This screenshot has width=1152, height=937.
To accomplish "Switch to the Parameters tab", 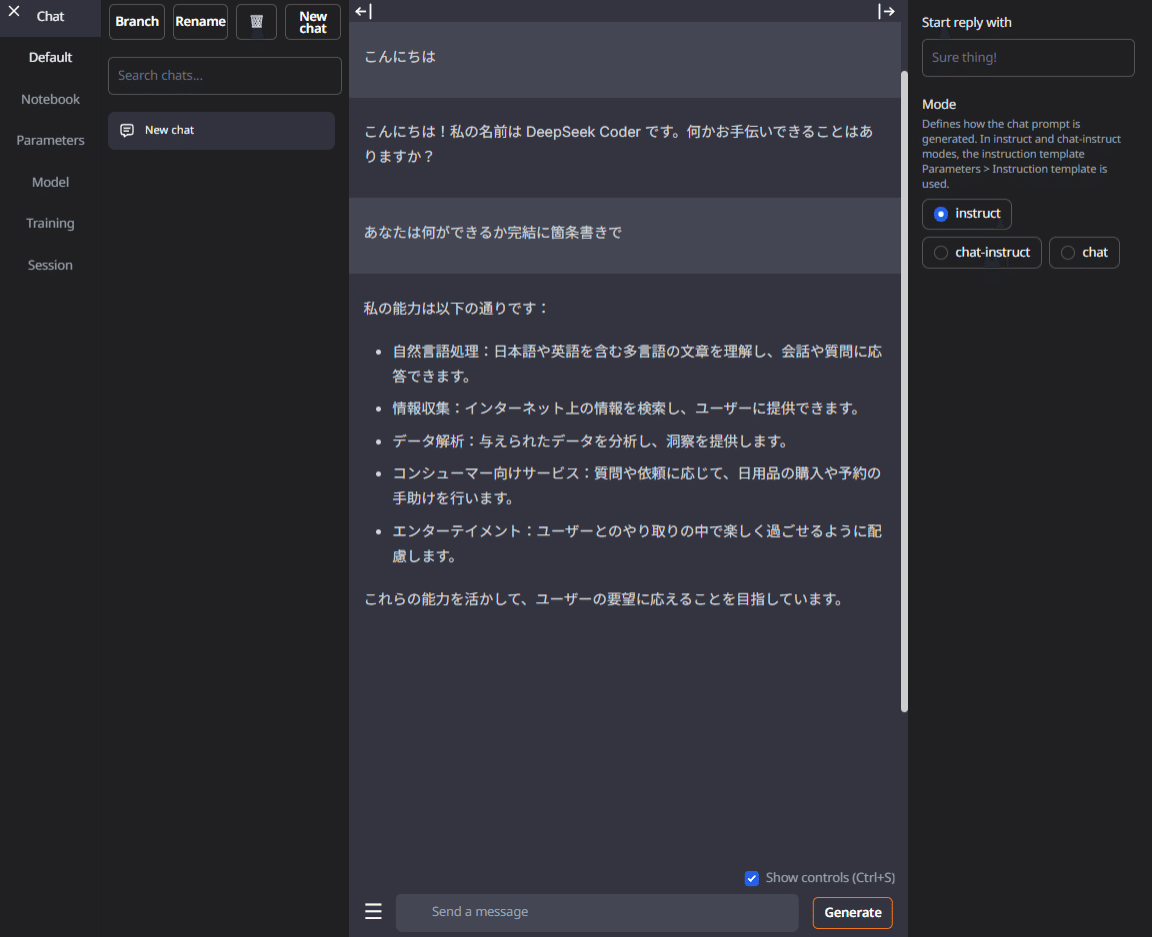I will pyautogui.click(x=49, y=140).
